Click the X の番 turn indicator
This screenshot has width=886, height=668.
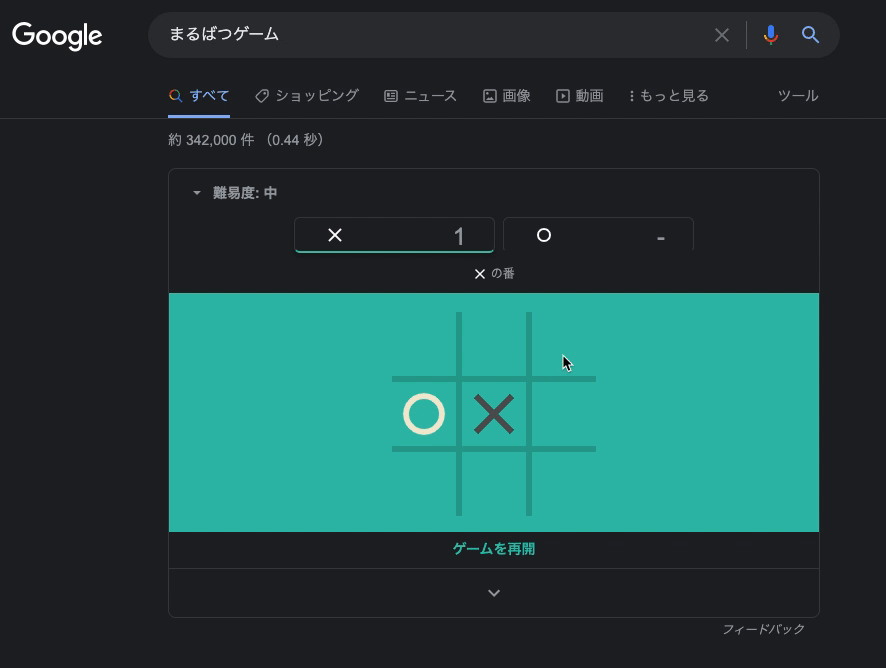pyautogui.click(x=494, y=274)
